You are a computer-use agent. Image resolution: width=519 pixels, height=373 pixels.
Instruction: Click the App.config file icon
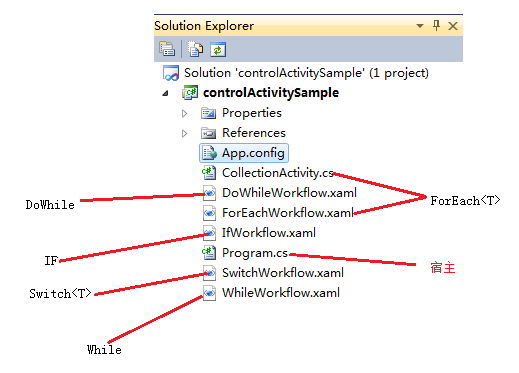pyautogui.click(x=210, y=153)
